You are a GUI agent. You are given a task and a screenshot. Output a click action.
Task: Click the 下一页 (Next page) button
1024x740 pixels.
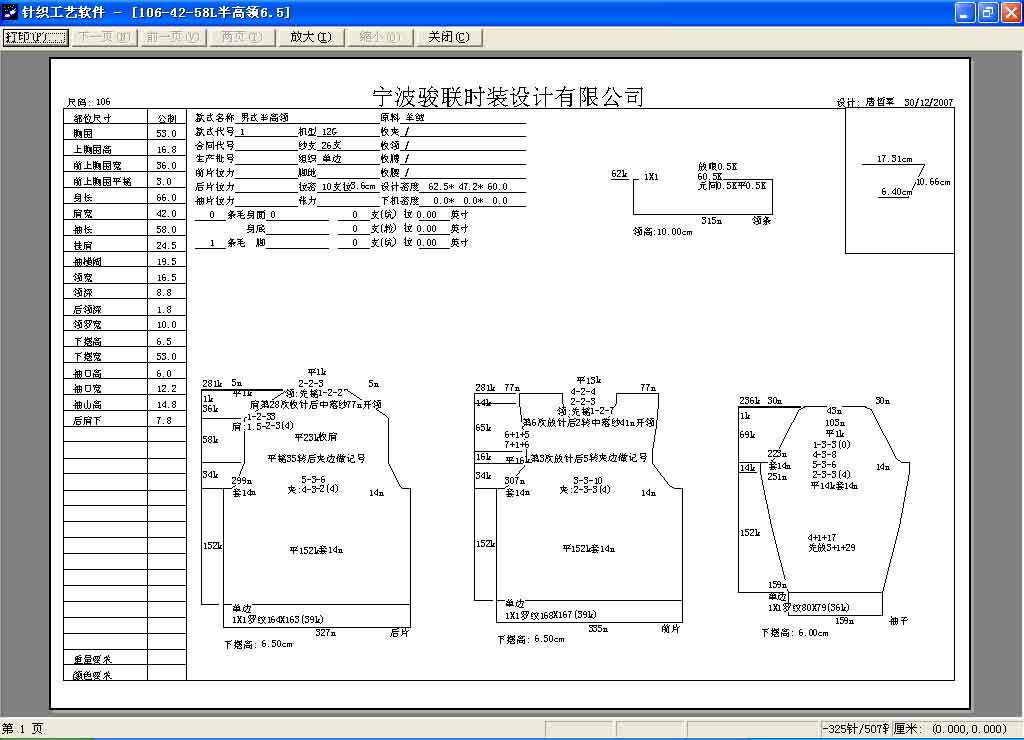click(x=104, y=37)
